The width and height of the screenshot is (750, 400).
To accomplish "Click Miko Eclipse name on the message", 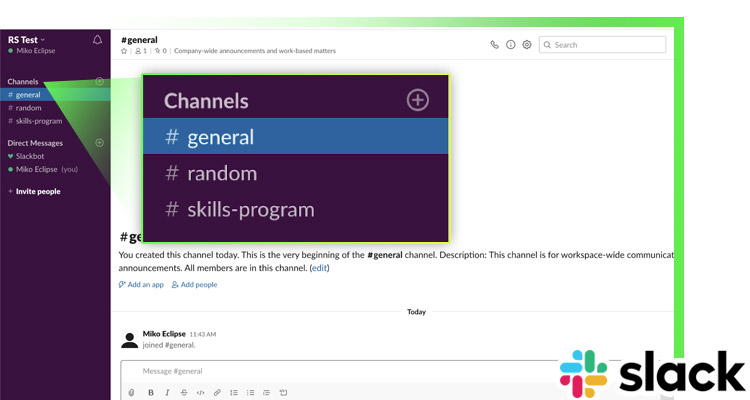I will tap(164, 334).
